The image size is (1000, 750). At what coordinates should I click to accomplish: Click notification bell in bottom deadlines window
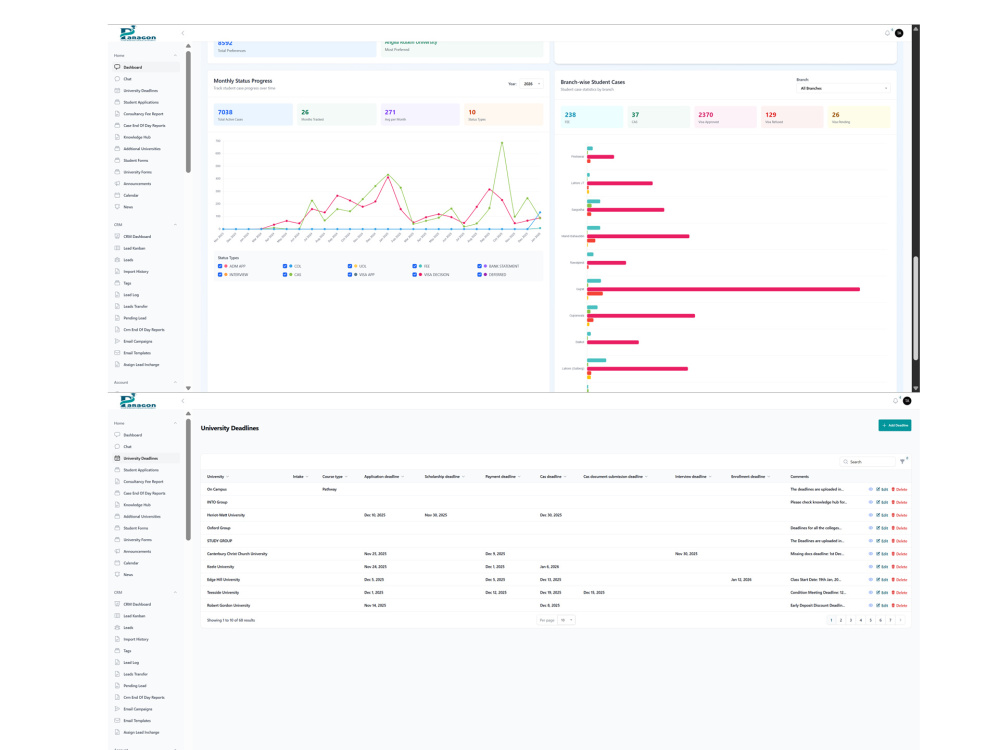click(895, 401)
